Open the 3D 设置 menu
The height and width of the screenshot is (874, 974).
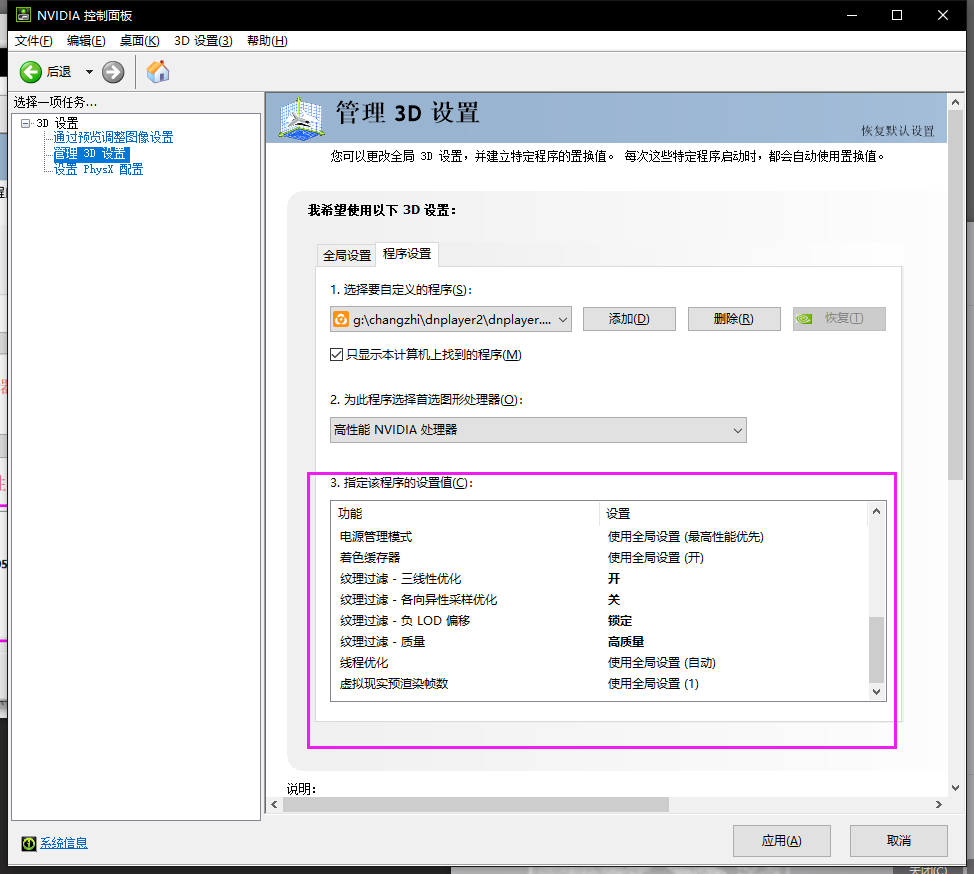tap(203, 41)
